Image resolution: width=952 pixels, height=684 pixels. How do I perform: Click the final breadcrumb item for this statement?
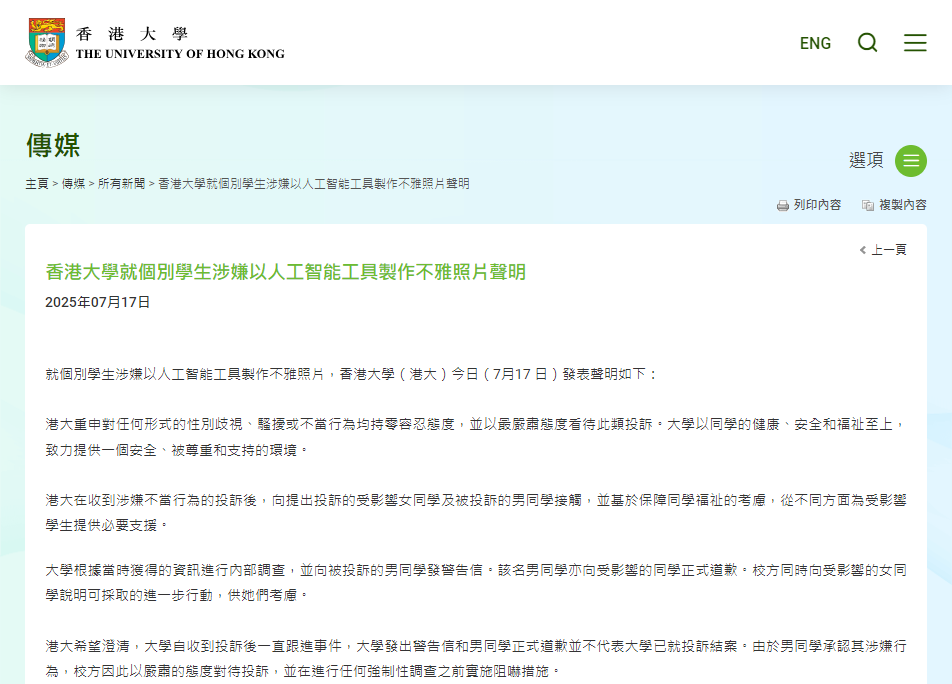click(313, 184)
